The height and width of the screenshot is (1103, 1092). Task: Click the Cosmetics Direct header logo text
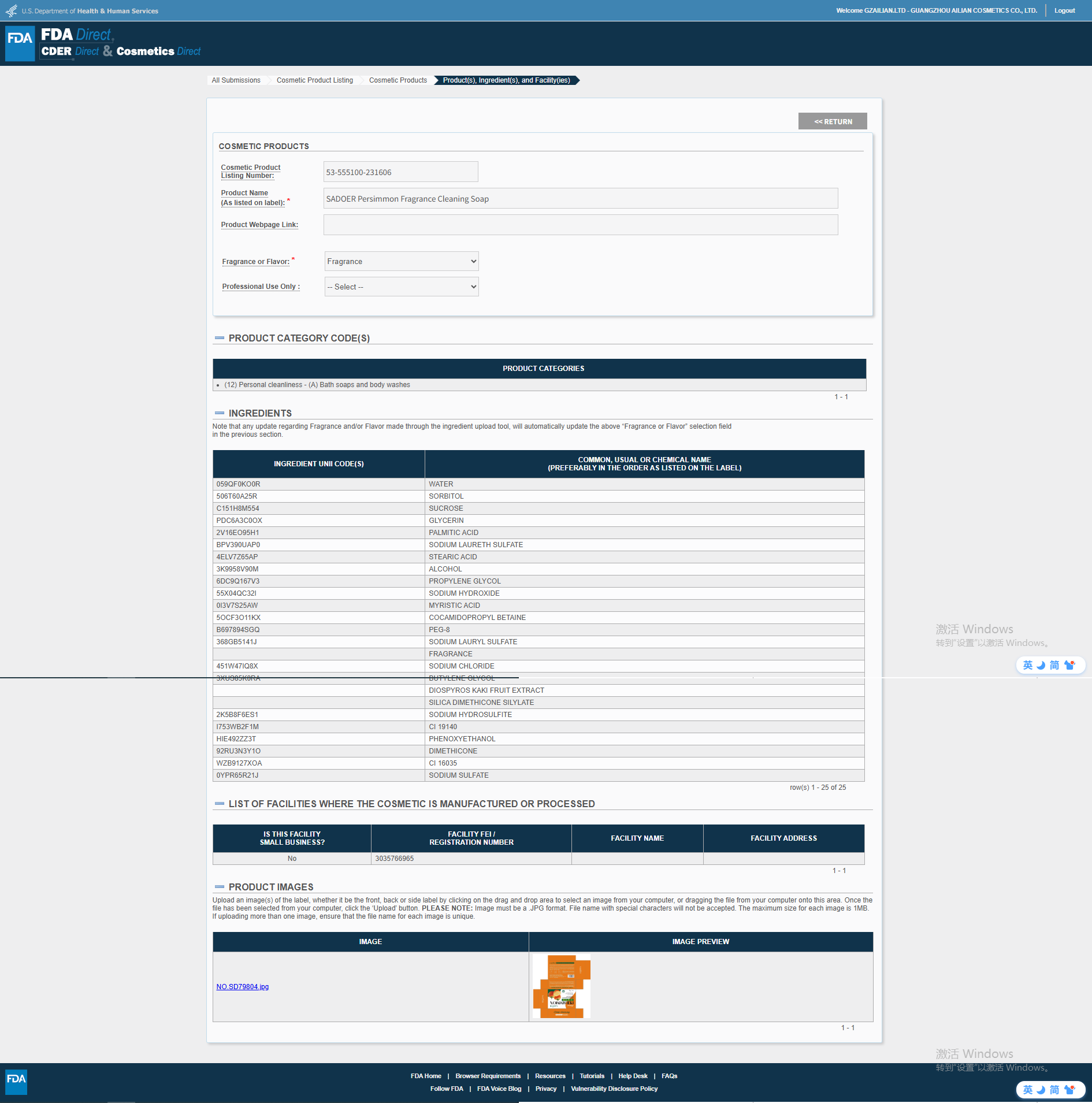tap(158, 51)
